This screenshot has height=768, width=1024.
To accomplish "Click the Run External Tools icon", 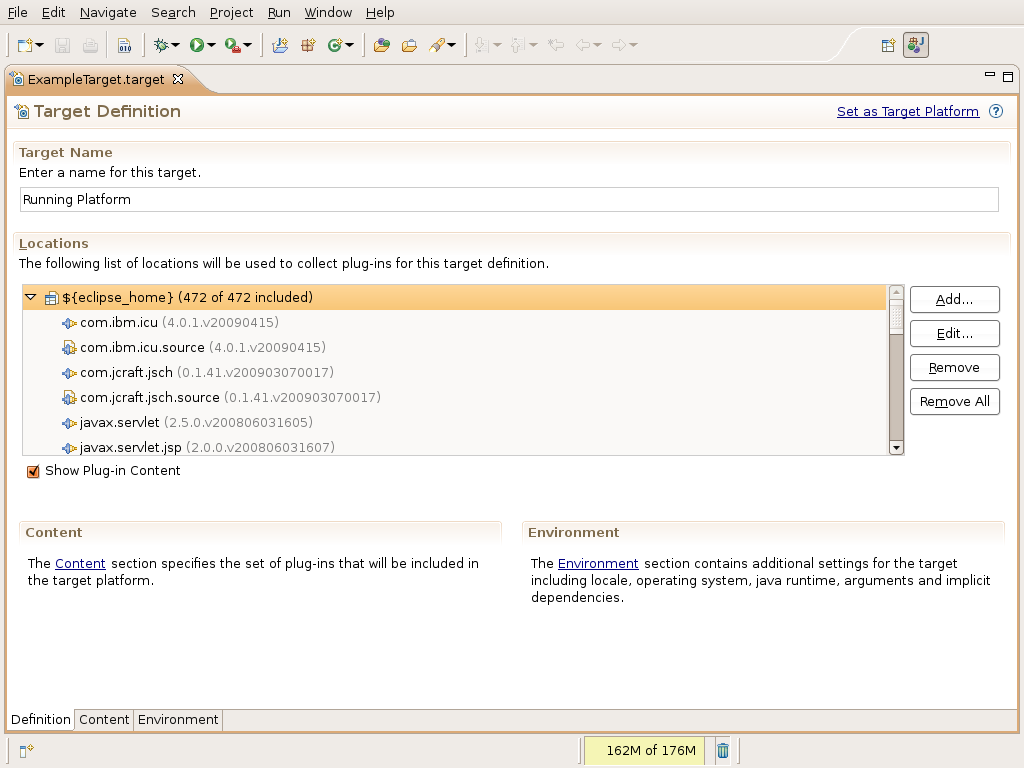I will (x=232, y=45).
